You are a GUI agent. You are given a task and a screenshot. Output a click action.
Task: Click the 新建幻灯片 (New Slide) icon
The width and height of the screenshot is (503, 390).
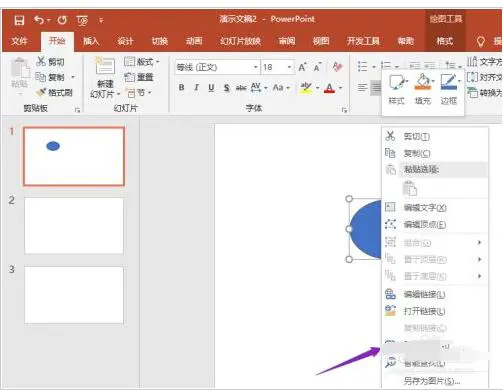[x=105, y=66]
